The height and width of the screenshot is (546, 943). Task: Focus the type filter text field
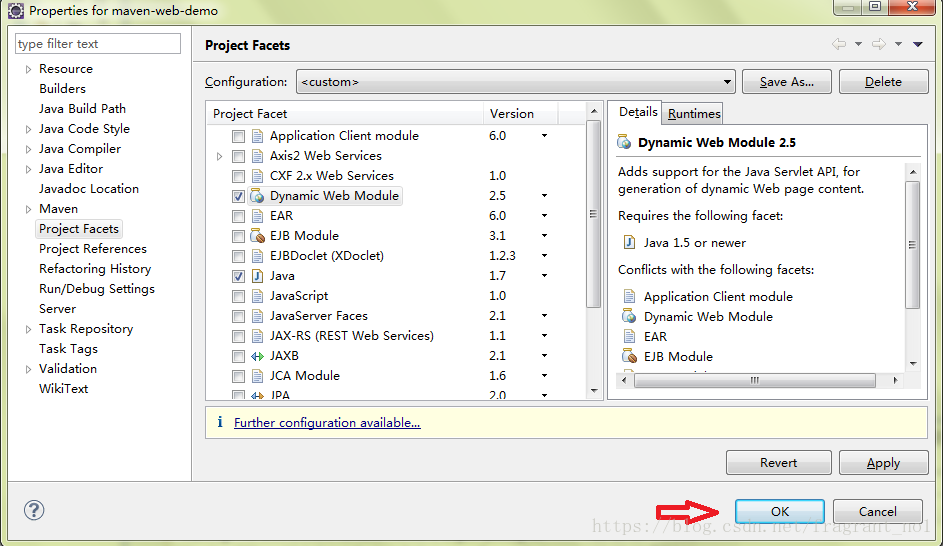(97, 44)
